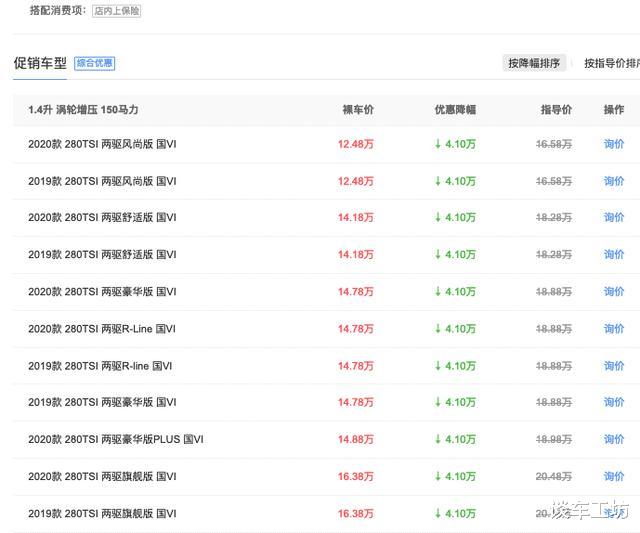Open 2020款 280TSI 两驱旗舰版 国VI
The width and height of the screenshot is (640, 533).
click(102, 477)
